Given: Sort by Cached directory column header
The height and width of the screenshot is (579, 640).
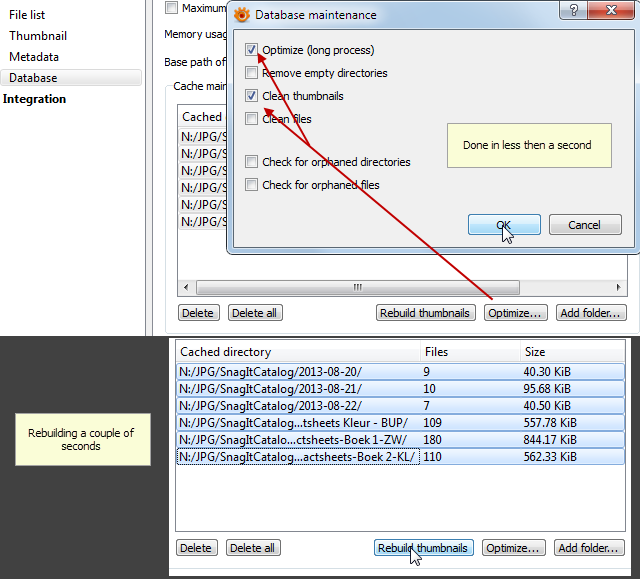Looking at the screenshot, I should (298, 352).
